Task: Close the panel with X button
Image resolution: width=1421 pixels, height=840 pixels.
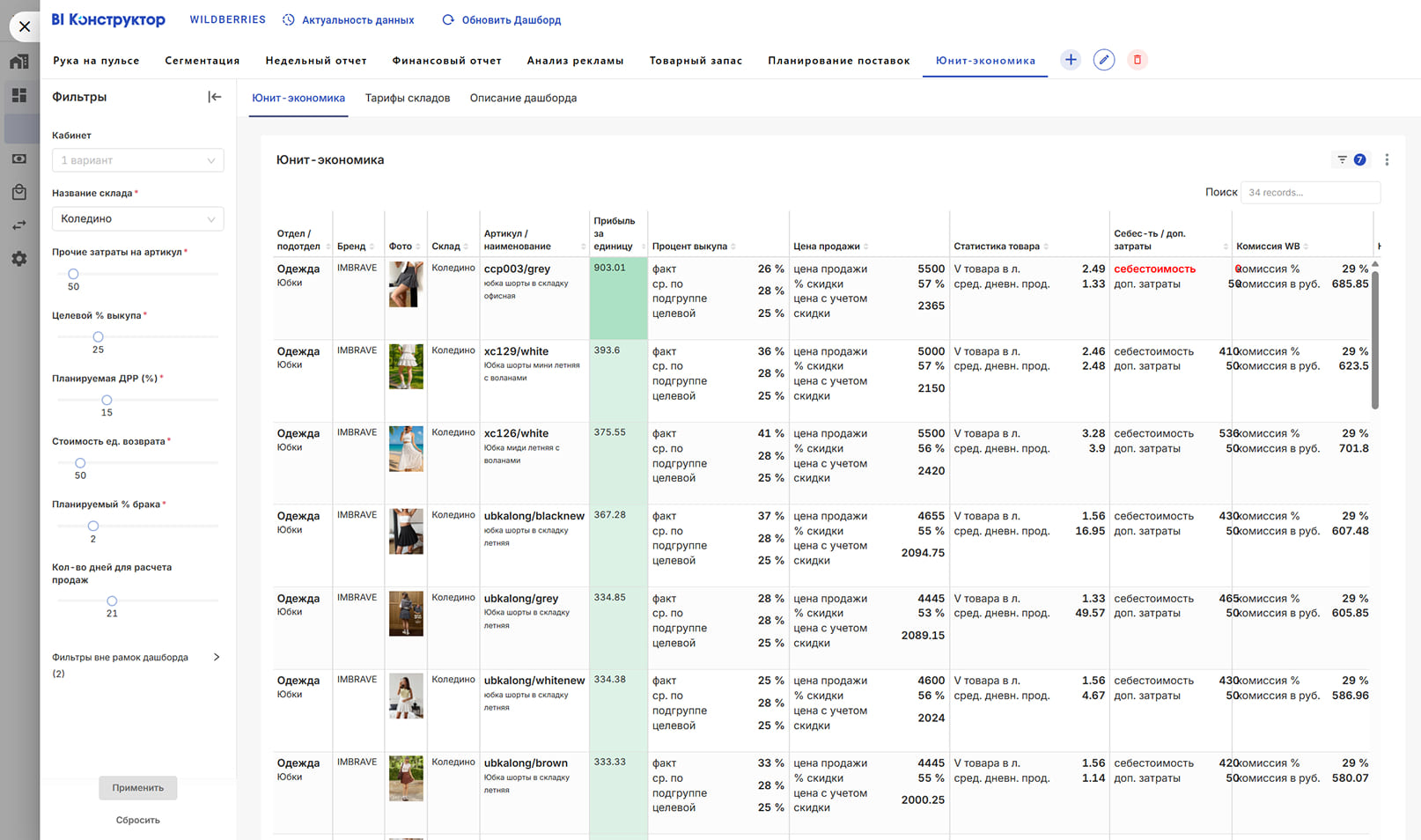Action: pos(25,26)
